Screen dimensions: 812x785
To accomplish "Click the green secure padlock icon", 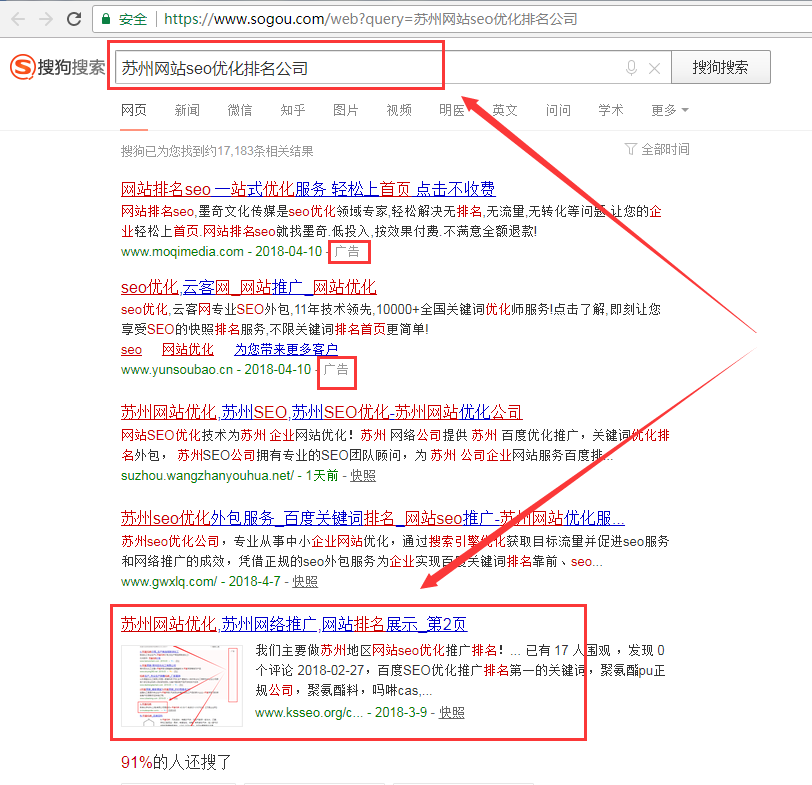I will 106,19.
